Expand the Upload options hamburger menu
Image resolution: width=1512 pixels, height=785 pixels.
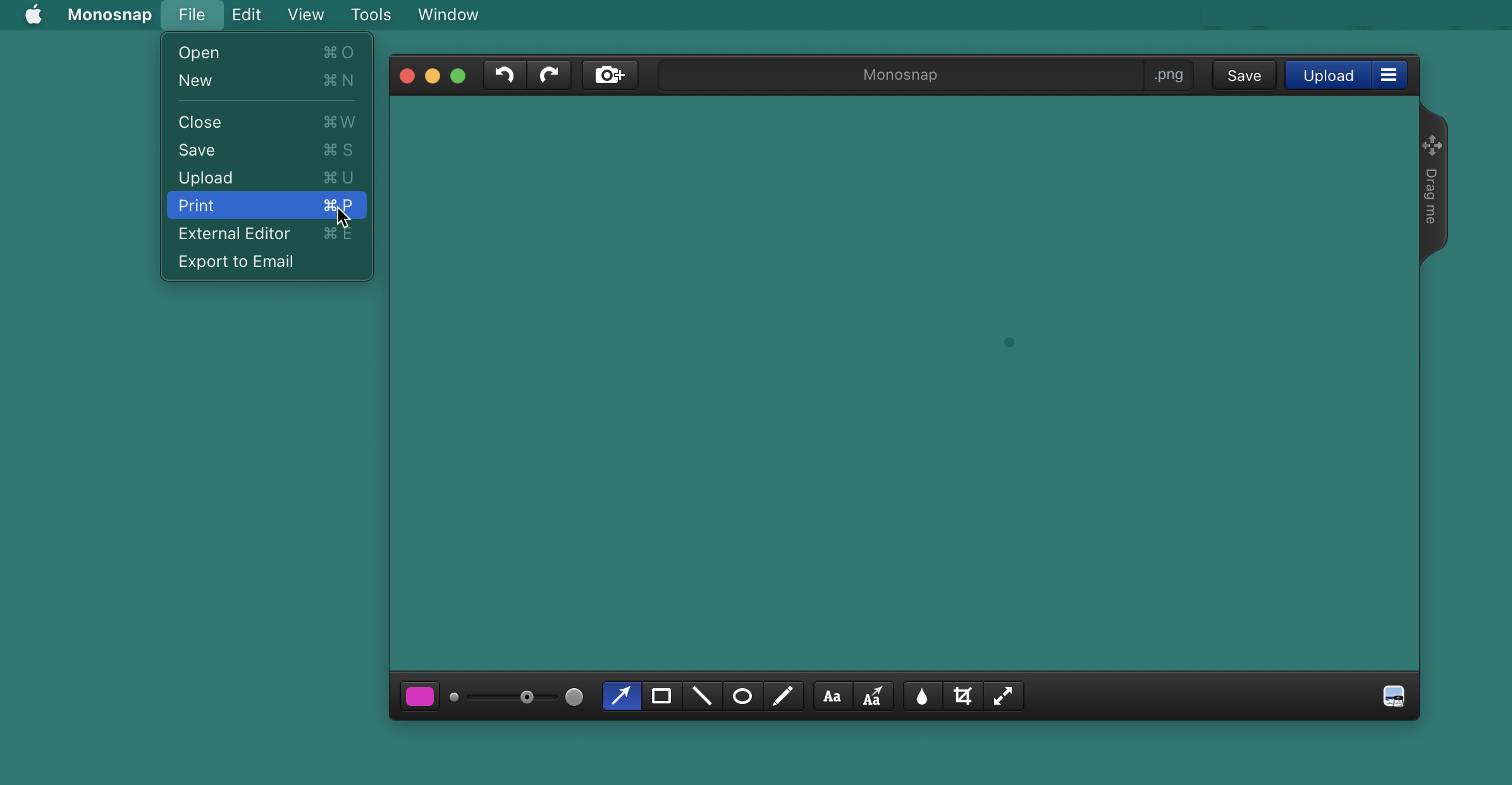tap(1389, 75)
